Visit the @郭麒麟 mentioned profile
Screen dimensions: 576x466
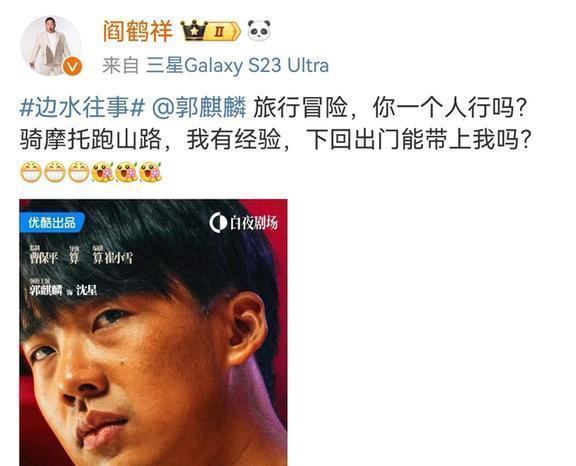click(199, 108)
